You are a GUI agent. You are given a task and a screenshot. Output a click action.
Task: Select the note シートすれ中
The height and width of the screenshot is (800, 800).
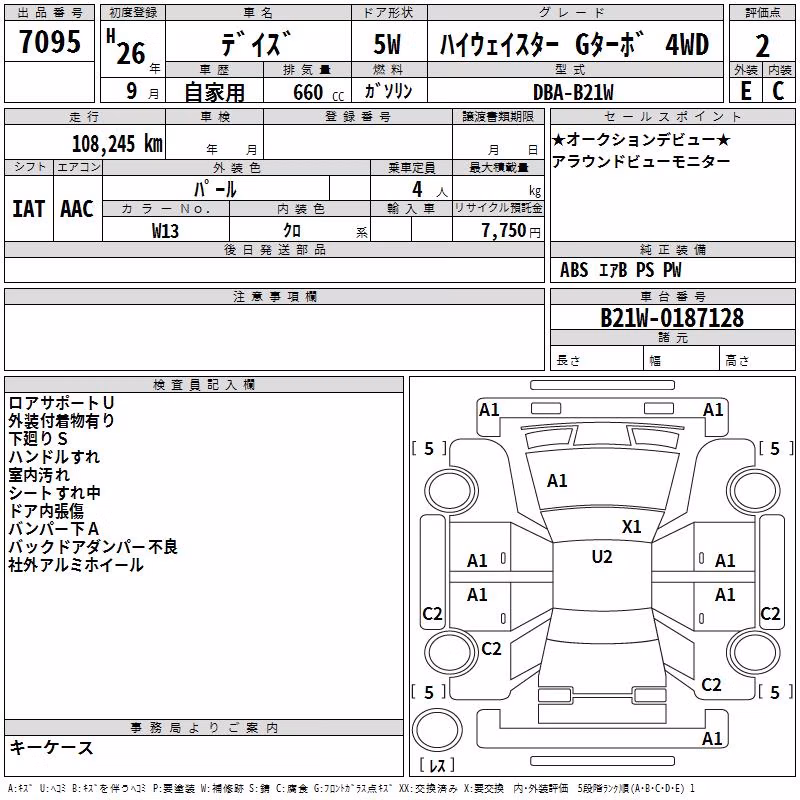click(55, 493)
